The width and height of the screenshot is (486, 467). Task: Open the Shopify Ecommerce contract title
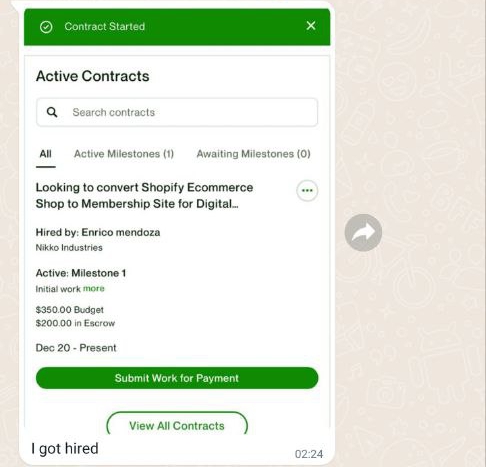tap(144, 195)
